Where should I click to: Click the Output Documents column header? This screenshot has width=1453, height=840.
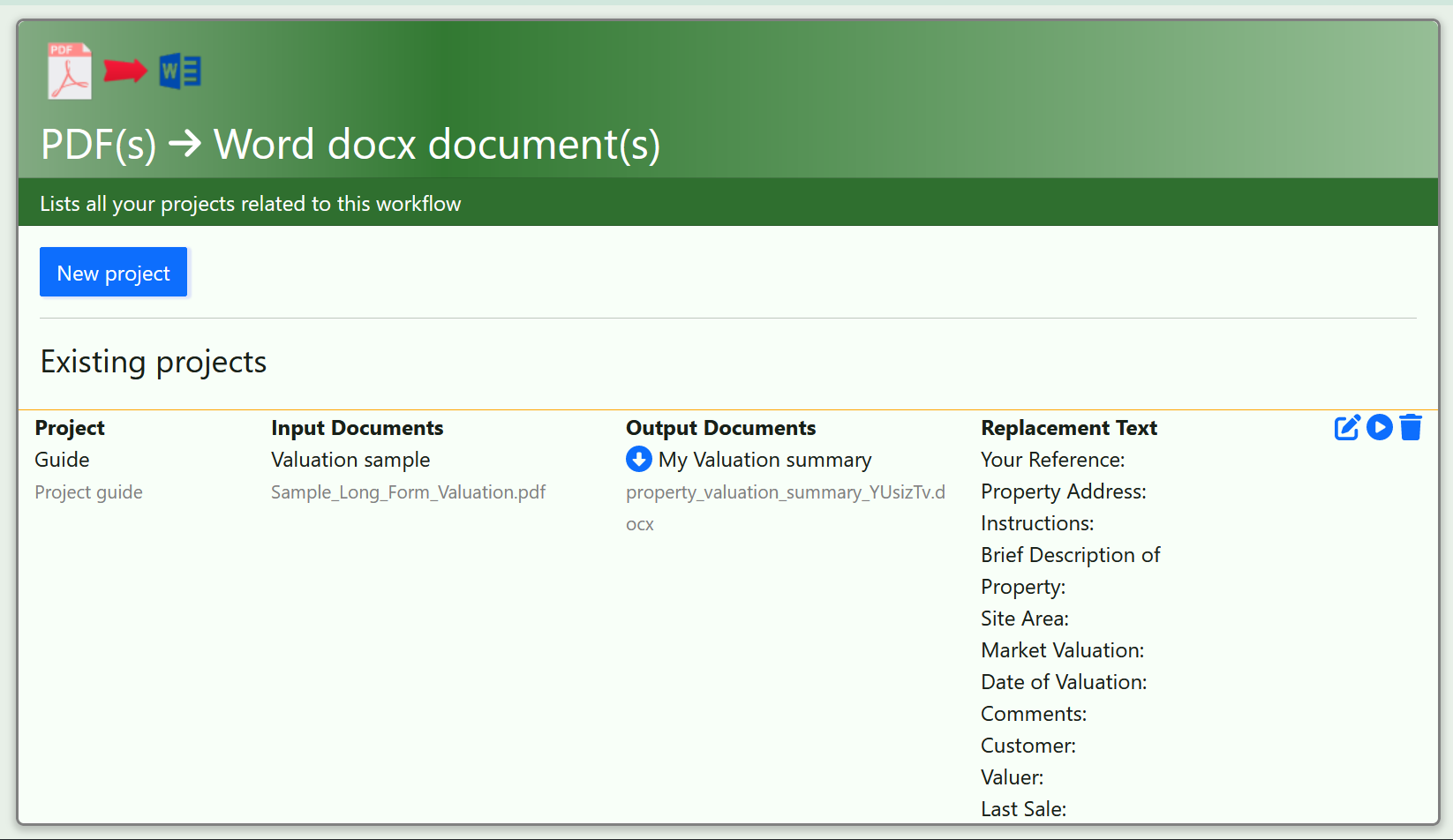(x=720, y=428)
